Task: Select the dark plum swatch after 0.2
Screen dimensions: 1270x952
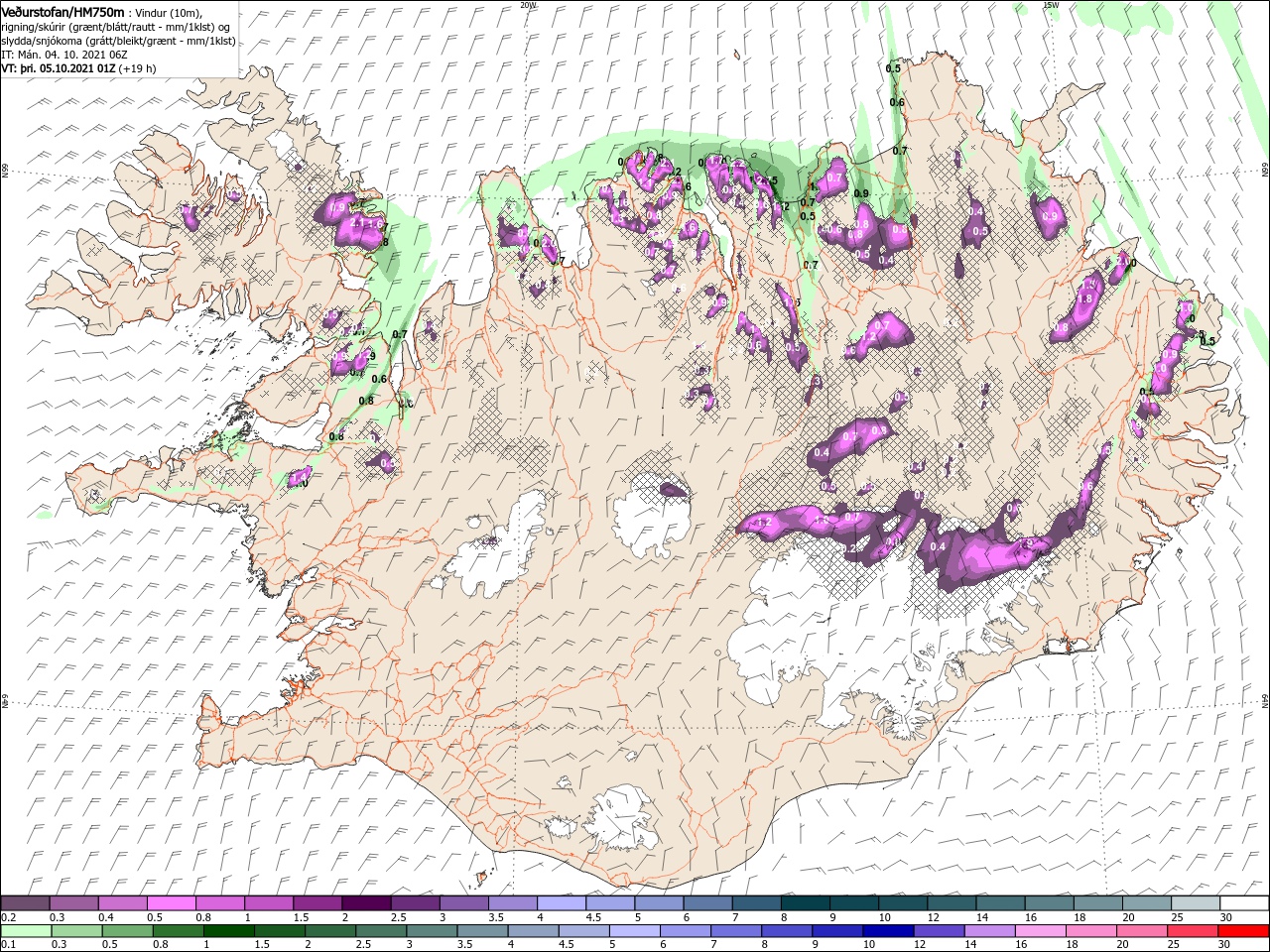Action: coord(26,903)
